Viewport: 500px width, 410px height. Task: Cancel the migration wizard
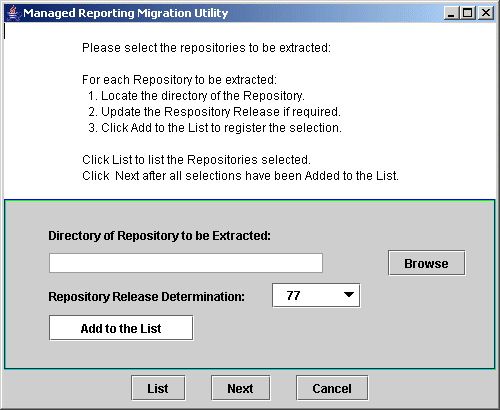332,388
